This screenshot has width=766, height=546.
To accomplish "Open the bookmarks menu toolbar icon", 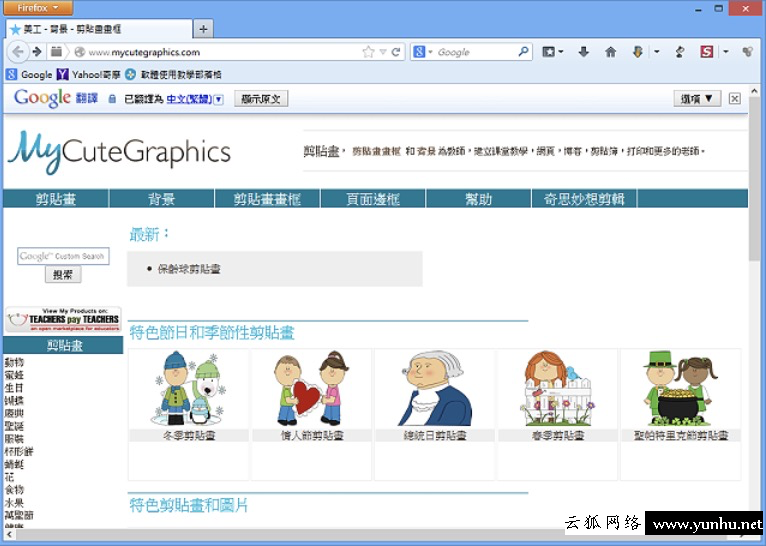I will [x=549, y=52].
